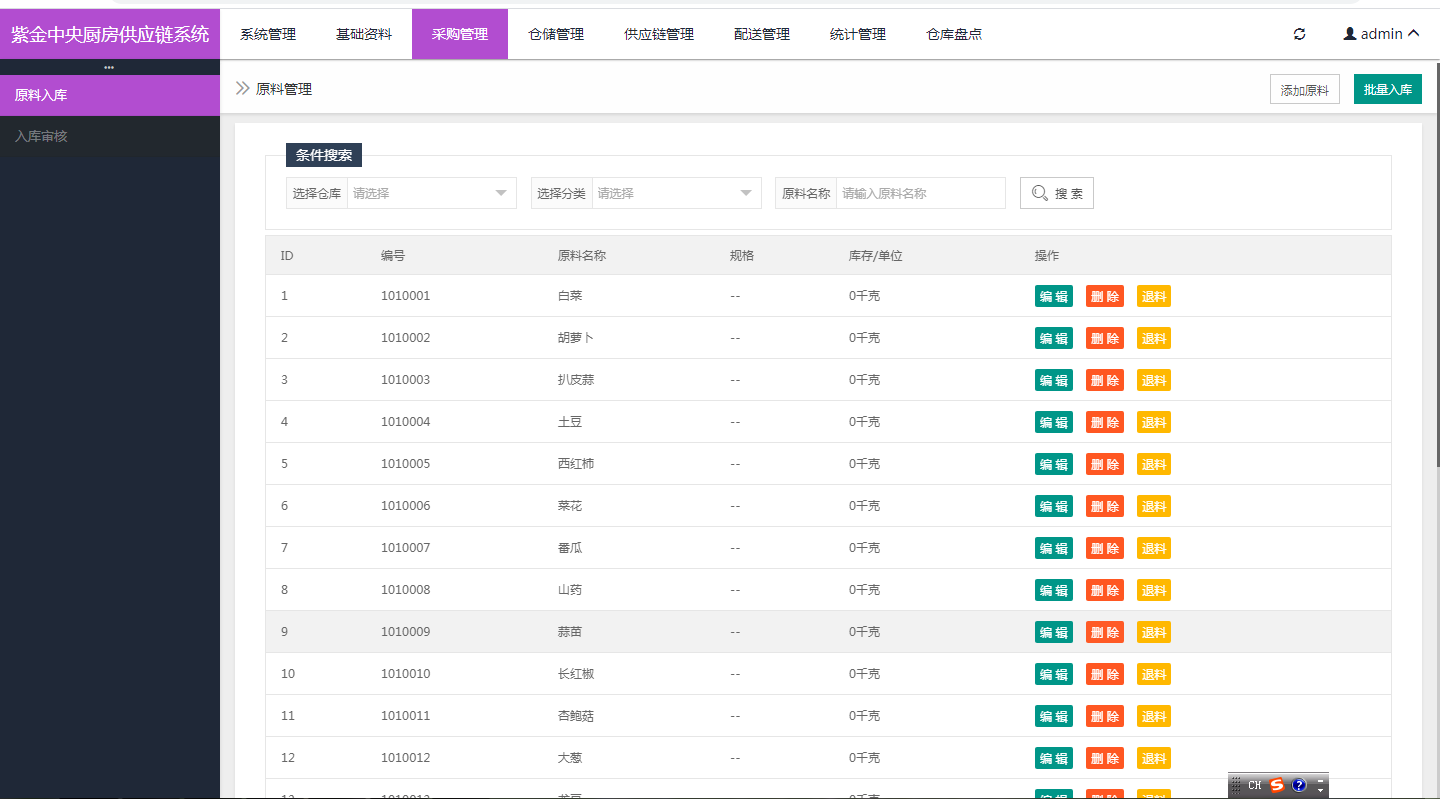Open the language bar options arrow
The height and width of the screenshot is (799, 1440).
pyautogui.click(x=1321, y=790)
